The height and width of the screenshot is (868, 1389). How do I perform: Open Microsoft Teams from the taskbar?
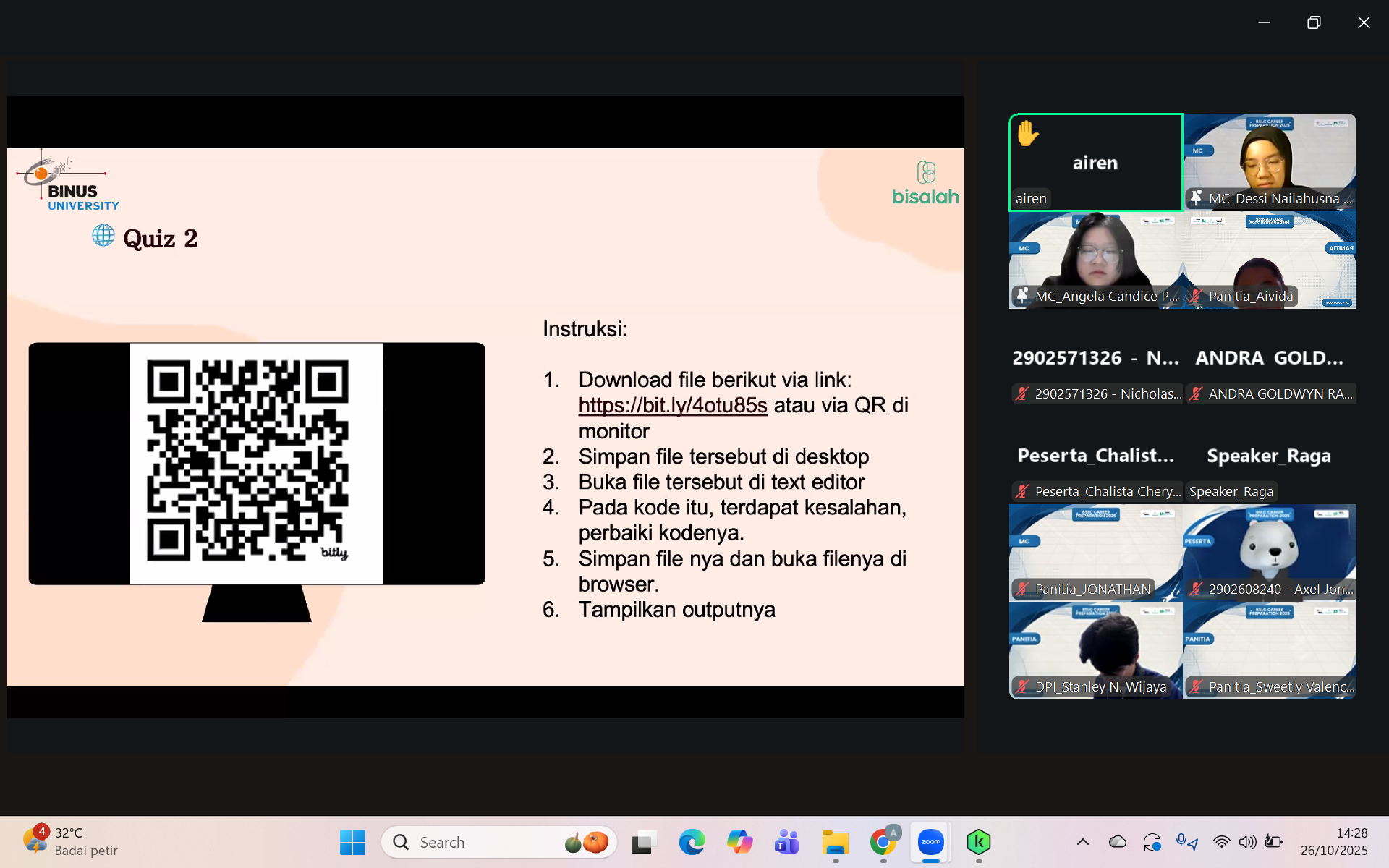pos(786,842)
